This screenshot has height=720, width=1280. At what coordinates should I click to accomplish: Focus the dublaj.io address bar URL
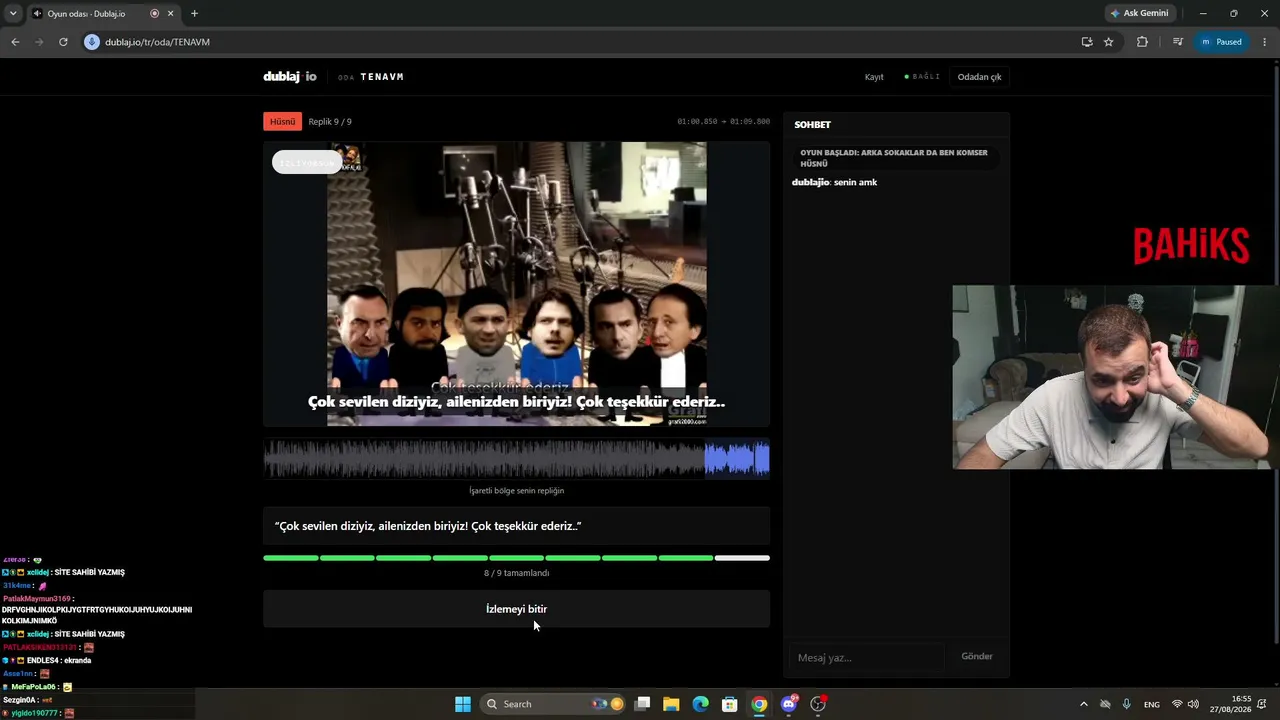point(157,42)
